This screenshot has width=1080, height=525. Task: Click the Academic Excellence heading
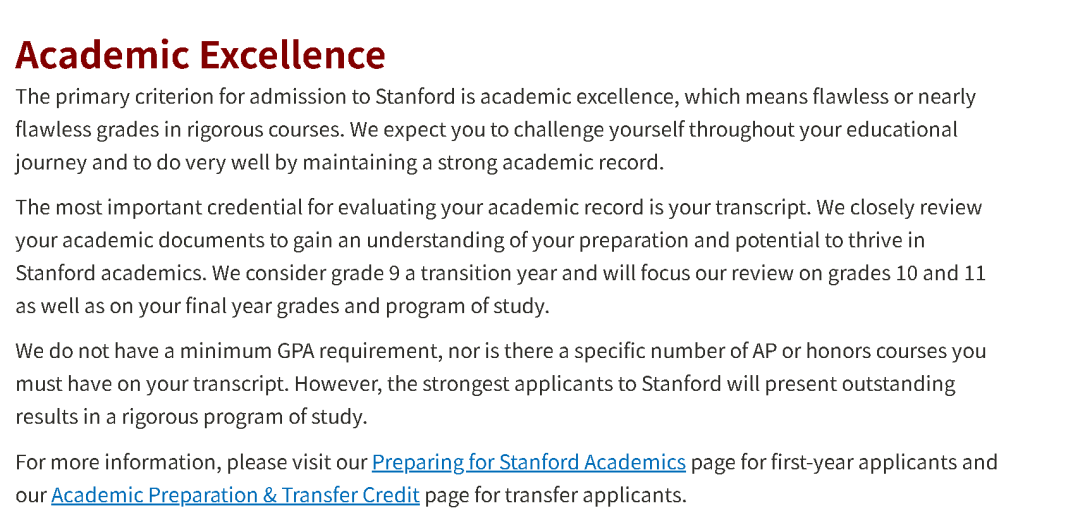[x=200, y=55]
